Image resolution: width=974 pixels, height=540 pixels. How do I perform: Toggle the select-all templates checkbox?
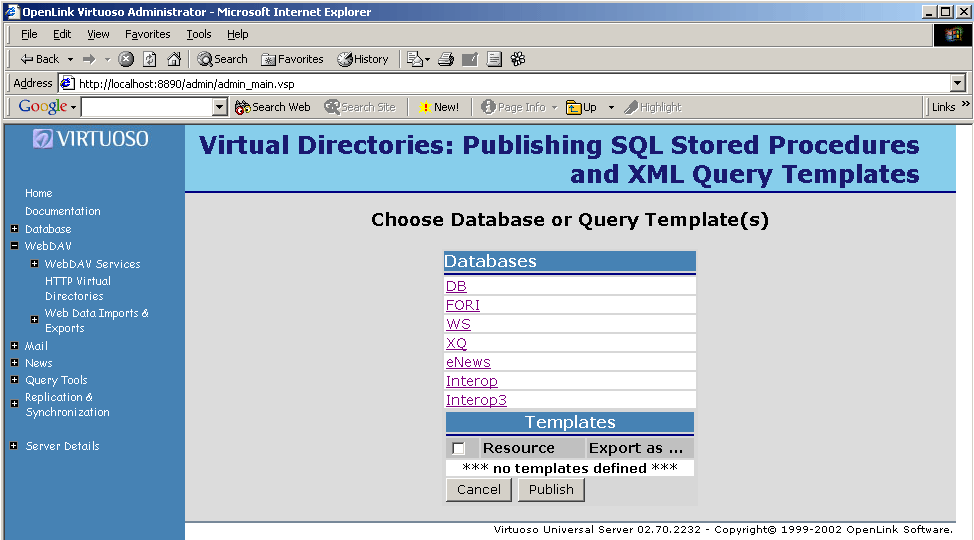point(459,449)
